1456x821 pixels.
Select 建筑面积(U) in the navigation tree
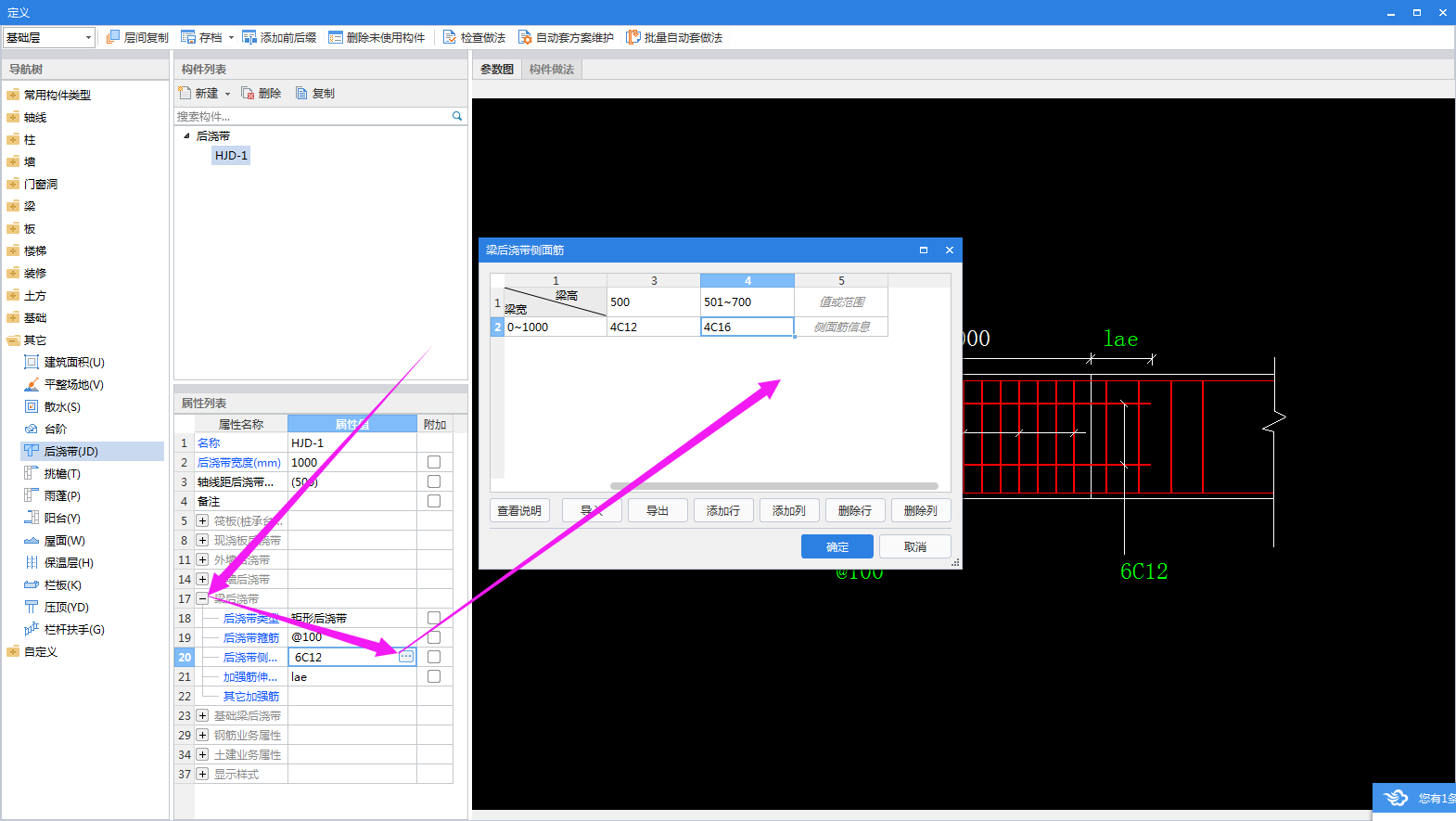[x=74, y=363]
